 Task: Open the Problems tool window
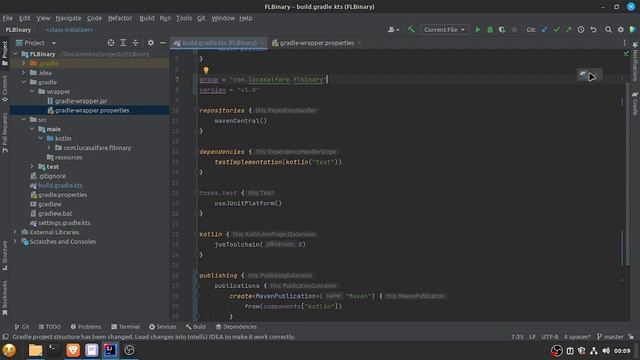click(86, 327)
